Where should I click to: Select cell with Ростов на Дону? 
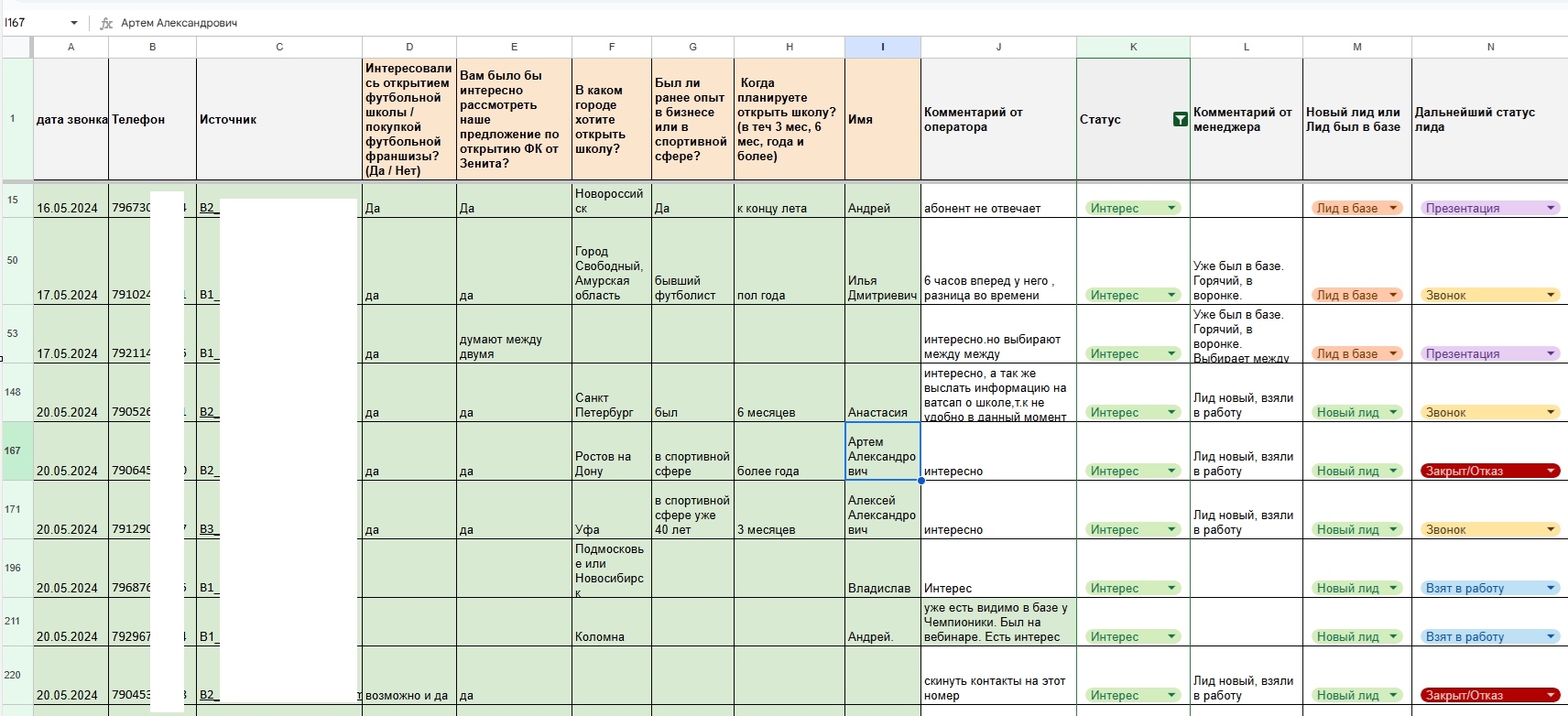[x=611, y=463]
